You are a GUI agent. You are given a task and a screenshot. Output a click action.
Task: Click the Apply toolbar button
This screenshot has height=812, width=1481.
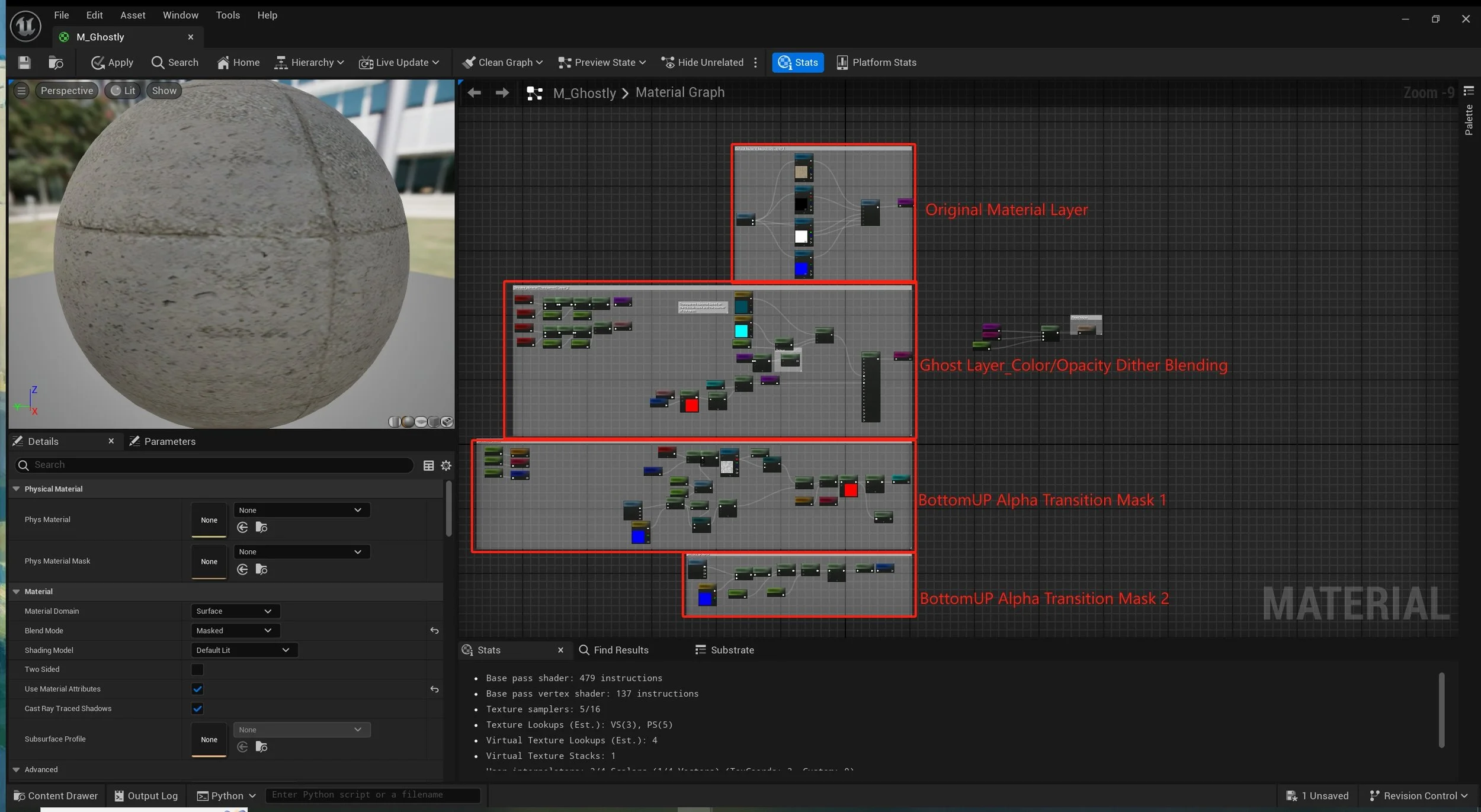[112, 62]
